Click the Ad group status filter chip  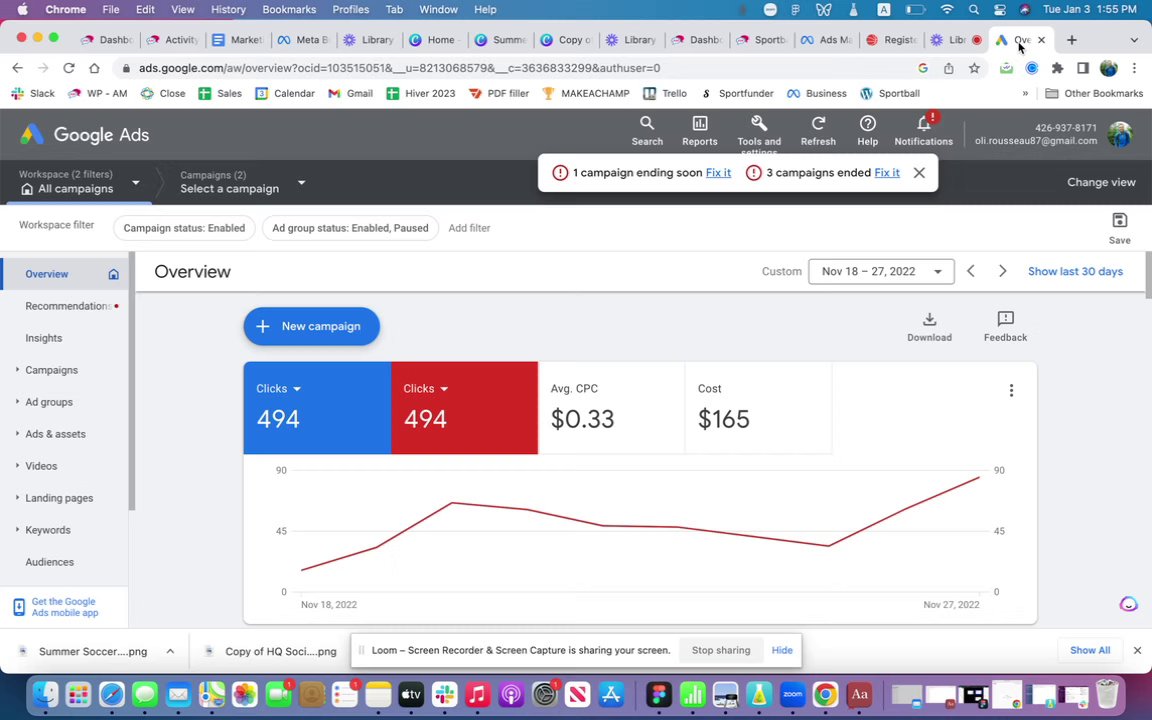(350, 228)
